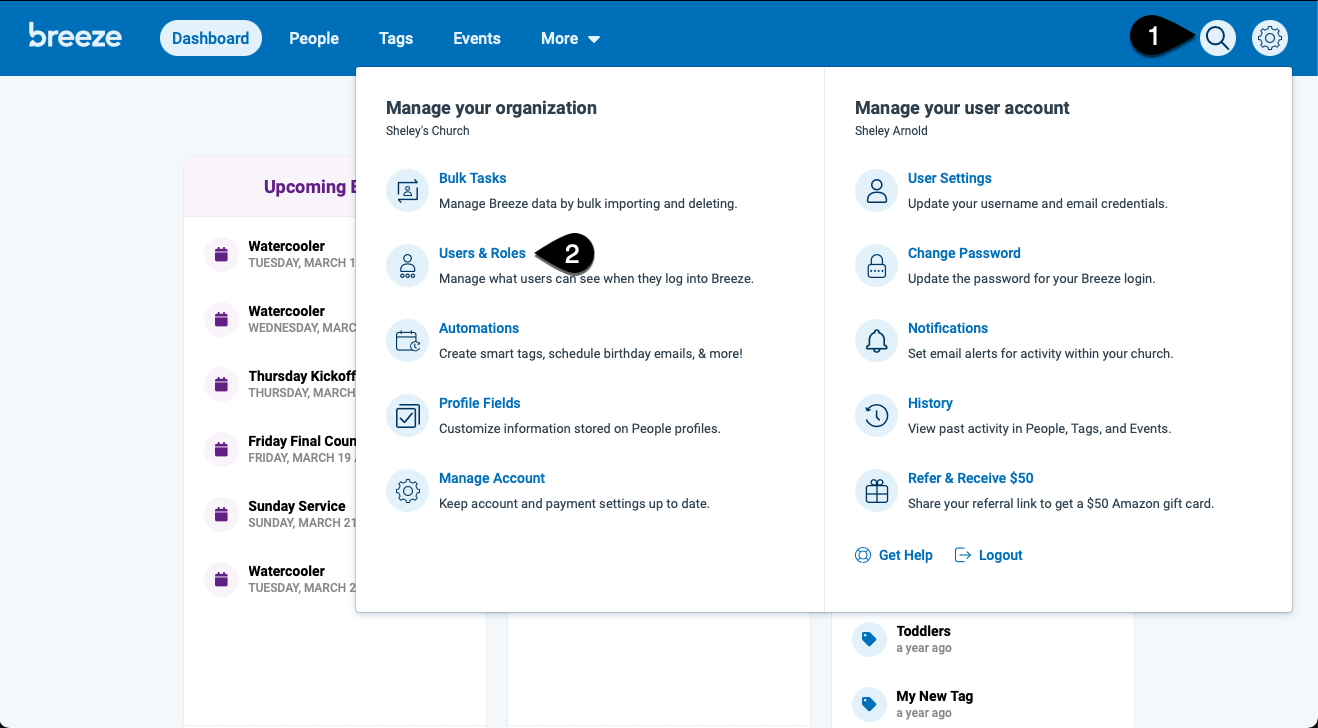The image size is (1318, 728).
Task: Open the Friday Final Count event
Action: (302, 441)
